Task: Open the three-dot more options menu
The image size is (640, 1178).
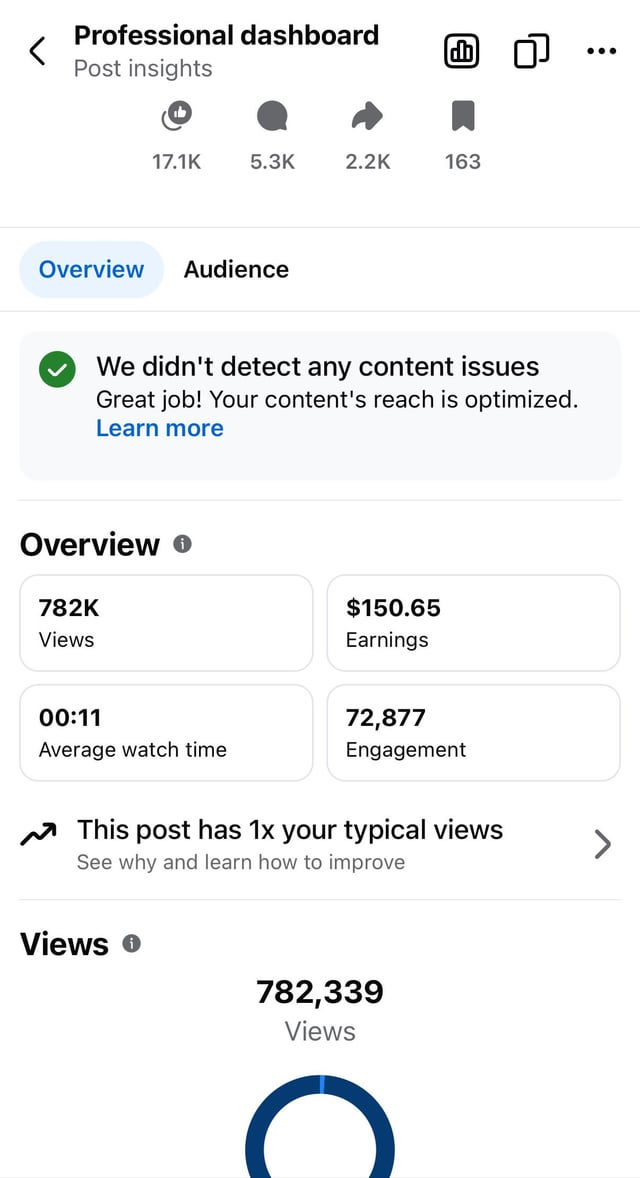Action: pyautogui.click(x=601, y=51)
